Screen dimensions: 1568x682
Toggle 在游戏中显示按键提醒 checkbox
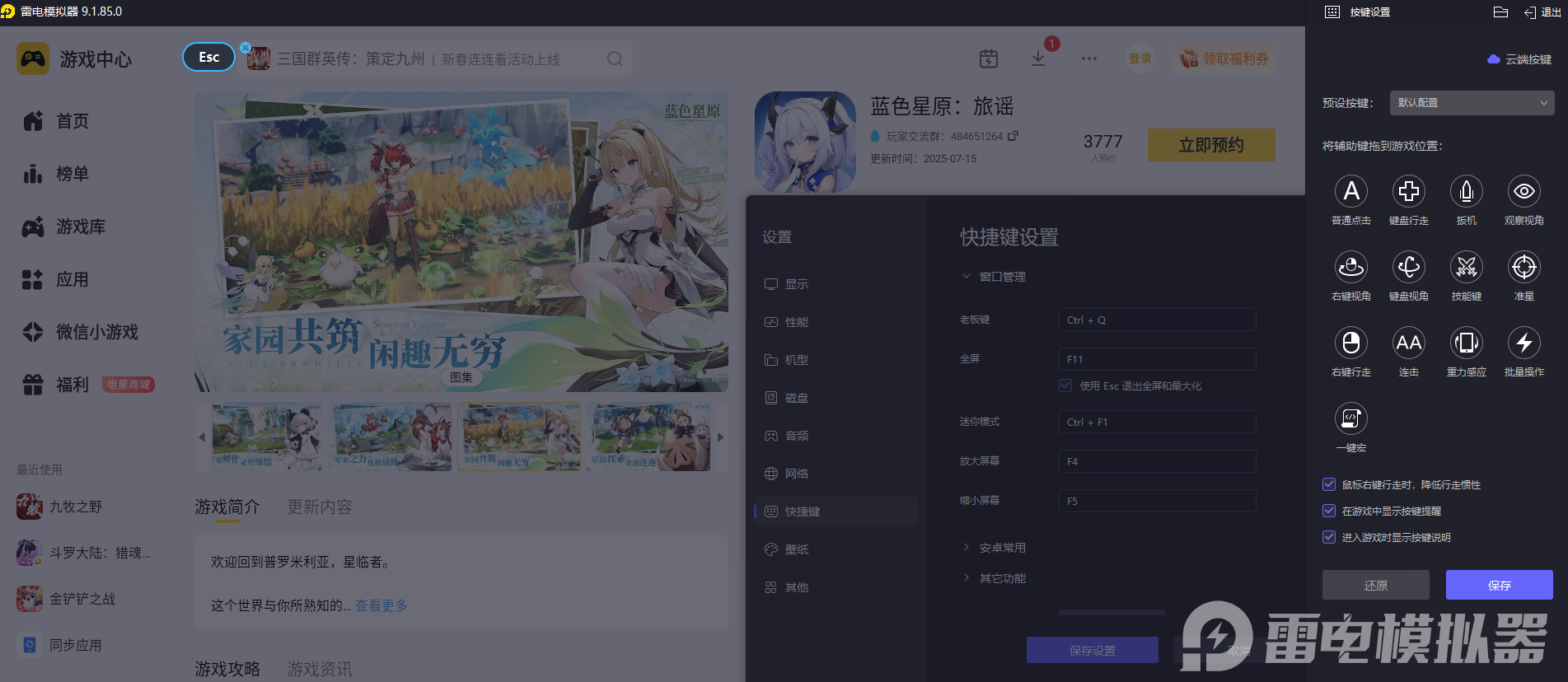(x=1329, y=511)
